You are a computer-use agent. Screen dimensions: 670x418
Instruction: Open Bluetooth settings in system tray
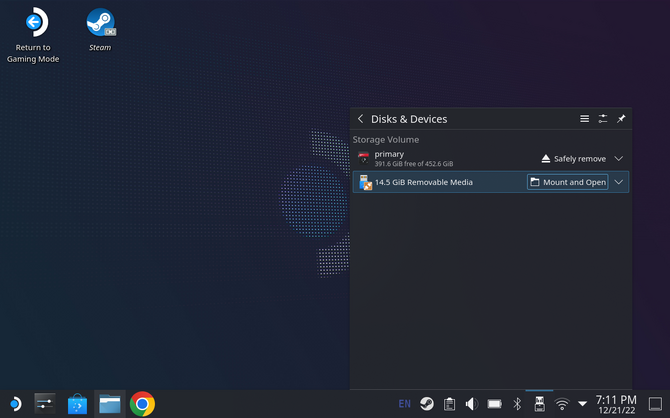(517, 404)
